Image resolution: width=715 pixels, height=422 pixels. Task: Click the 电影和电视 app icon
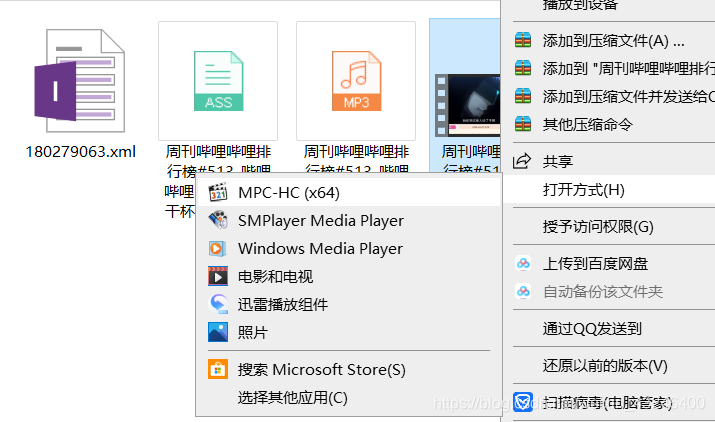click(x=218, y=276)
